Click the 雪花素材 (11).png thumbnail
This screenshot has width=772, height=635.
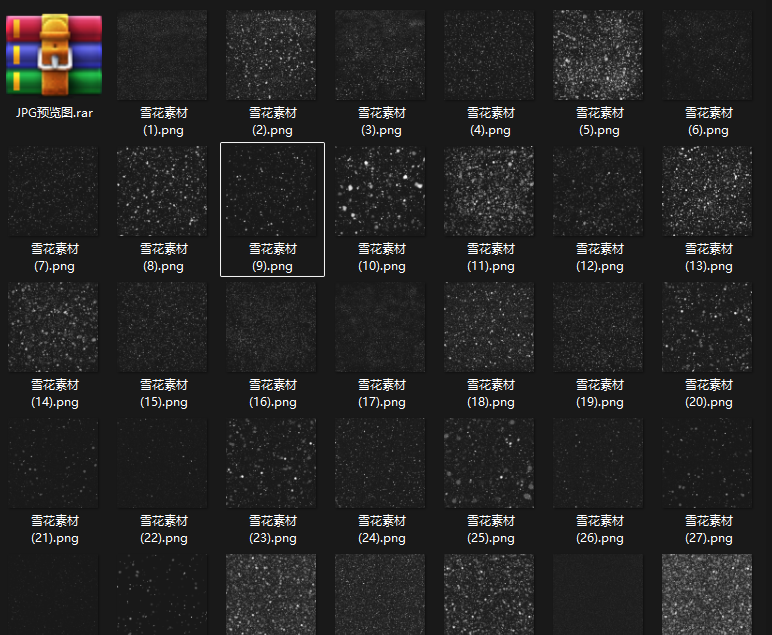pos(490,192)
